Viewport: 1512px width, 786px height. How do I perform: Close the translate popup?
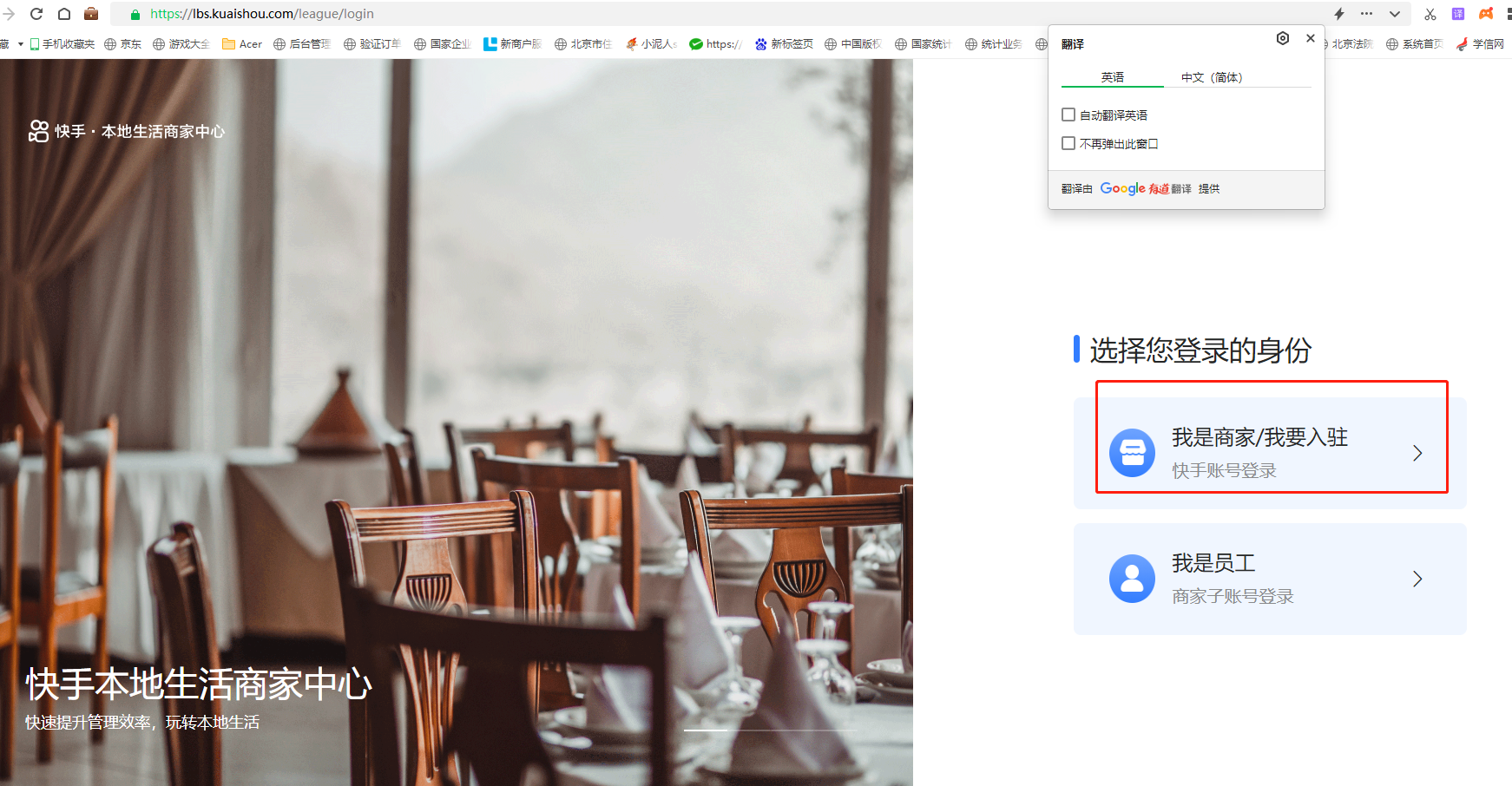point(1311,38)
